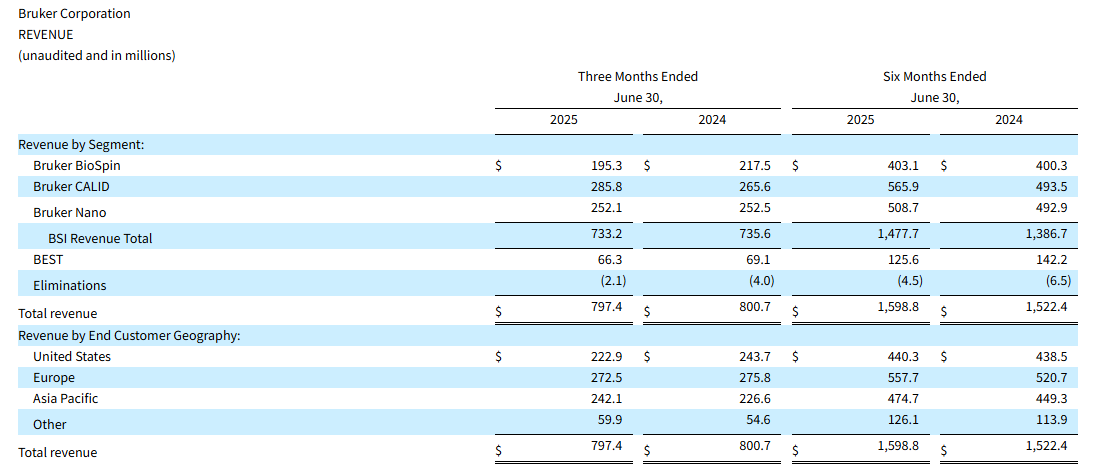Click the BSI Revenue Total value 733.2
The image size is (1100, 476).
(x=607, y=233)
